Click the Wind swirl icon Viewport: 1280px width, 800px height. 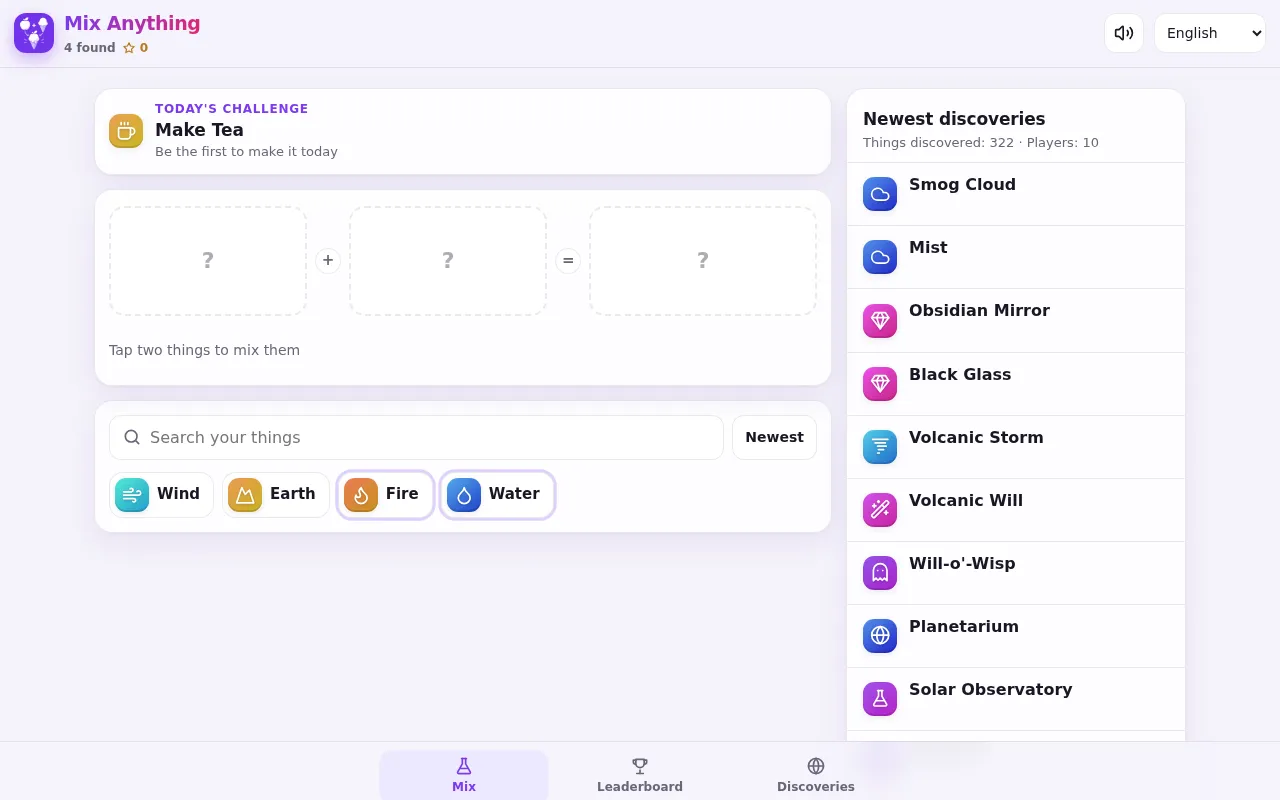coord(132,495)
